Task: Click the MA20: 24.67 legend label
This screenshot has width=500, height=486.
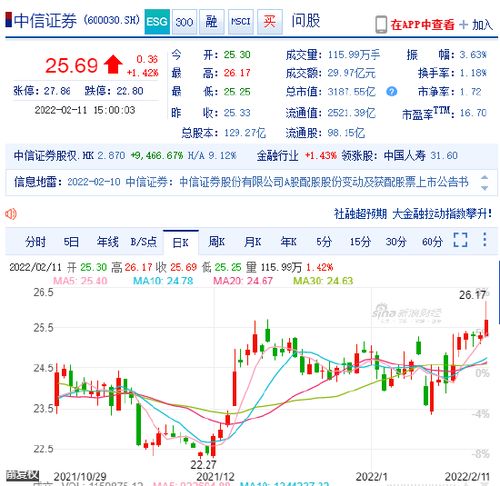Action: click(x=243, y=281)
